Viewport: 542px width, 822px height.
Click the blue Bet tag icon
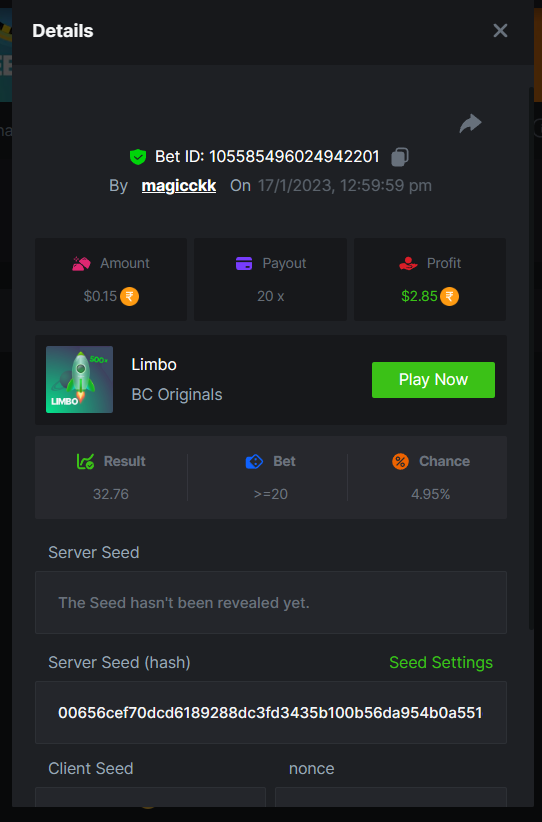click(254, 461)
